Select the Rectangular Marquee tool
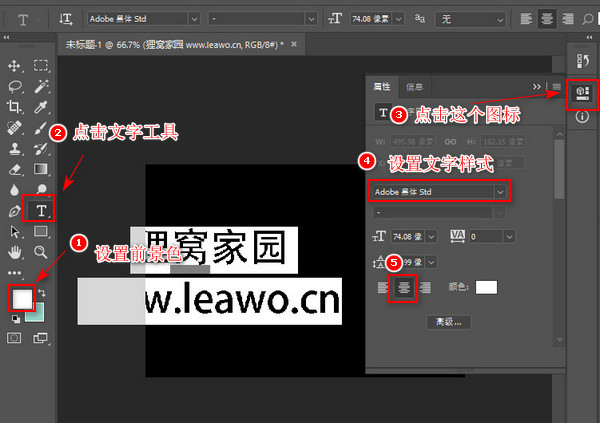 pyautogui.click(x=41, y=65)
